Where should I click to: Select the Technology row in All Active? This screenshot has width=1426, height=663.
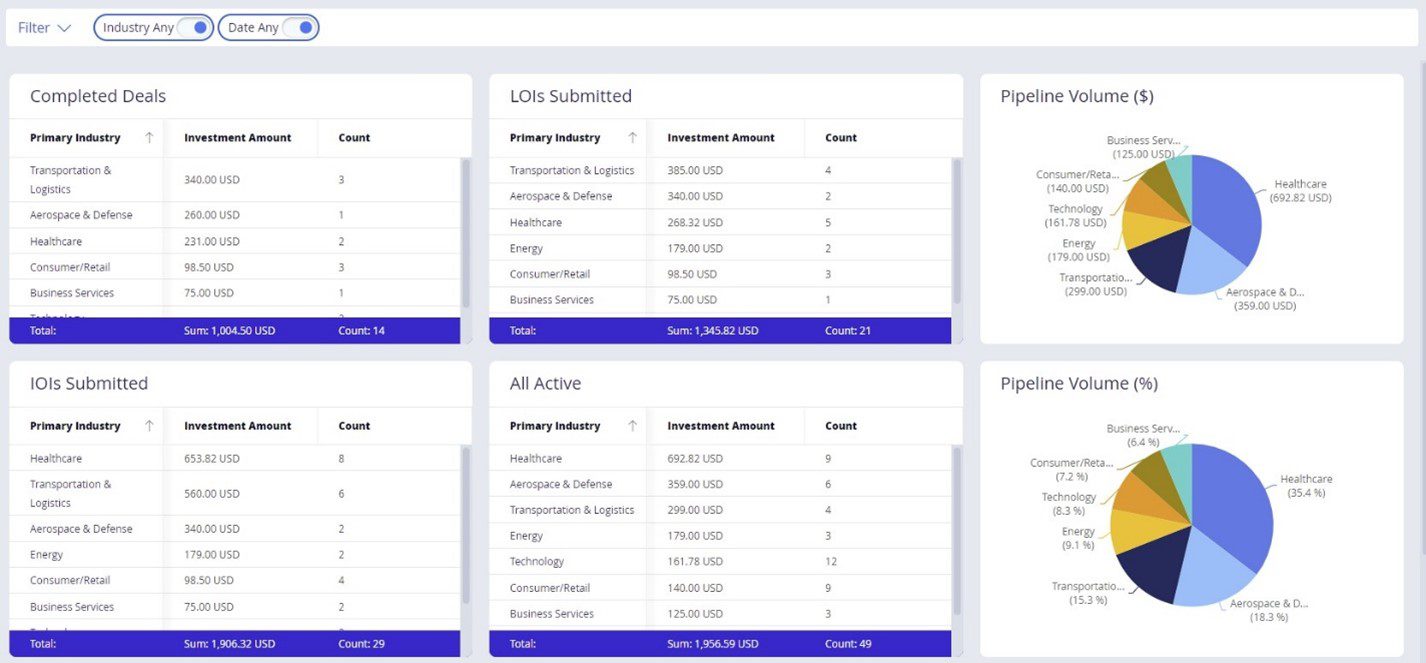720,562
